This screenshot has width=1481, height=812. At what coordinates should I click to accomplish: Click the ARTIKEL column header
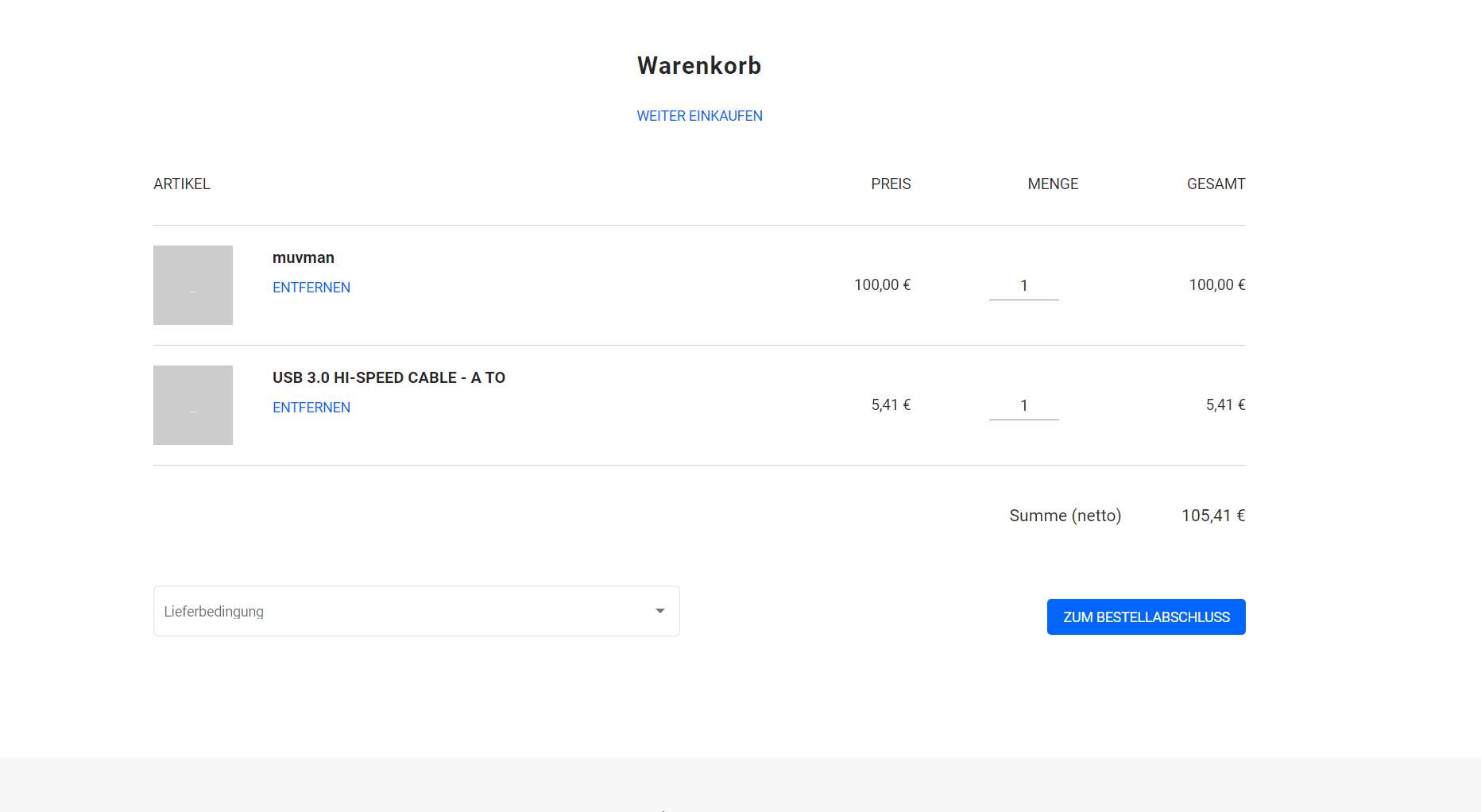pyautogui.click(x=182, y=184)
